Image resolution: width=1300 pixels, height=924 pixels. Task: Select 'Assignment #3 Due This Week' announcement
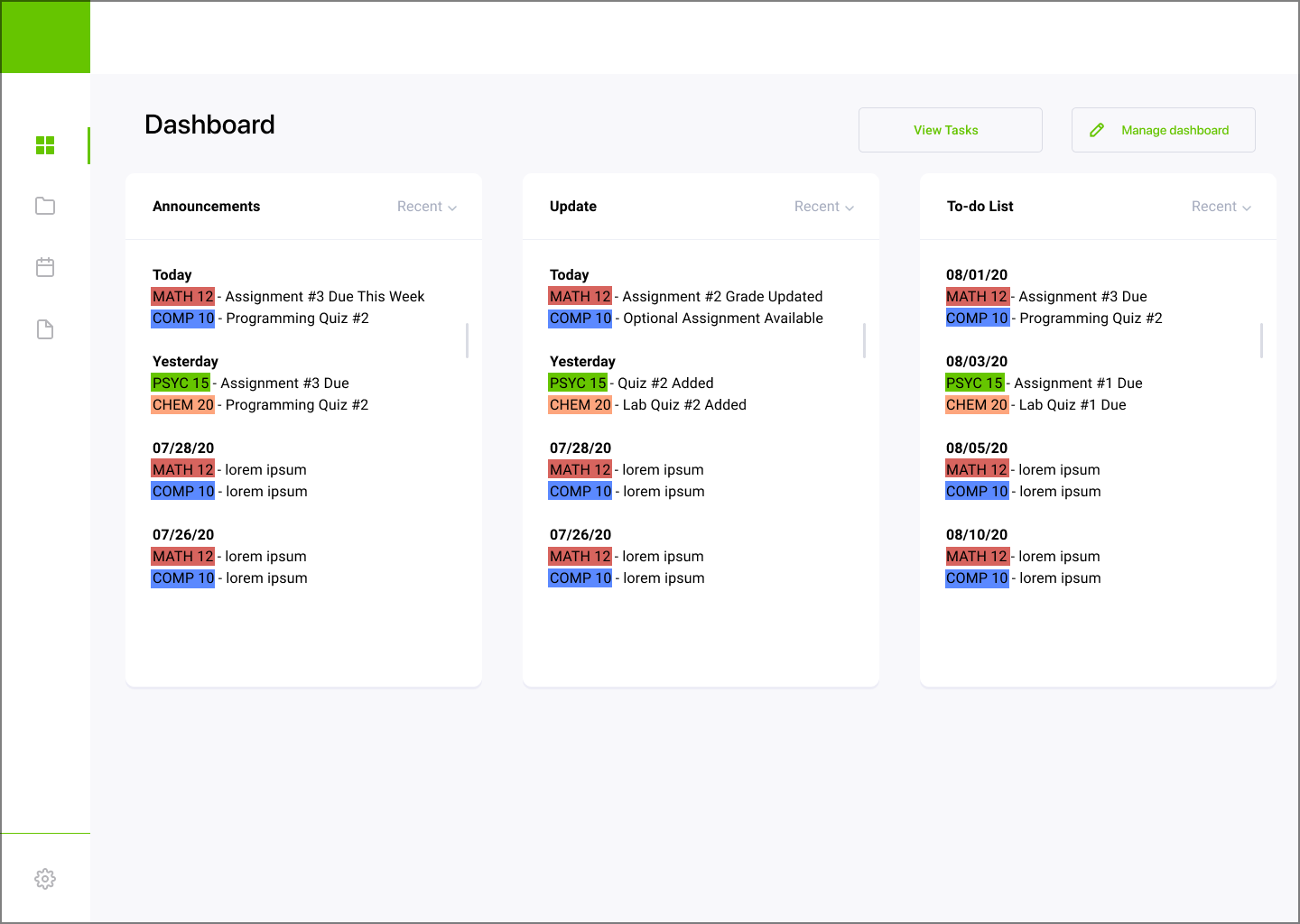(288, 297)
